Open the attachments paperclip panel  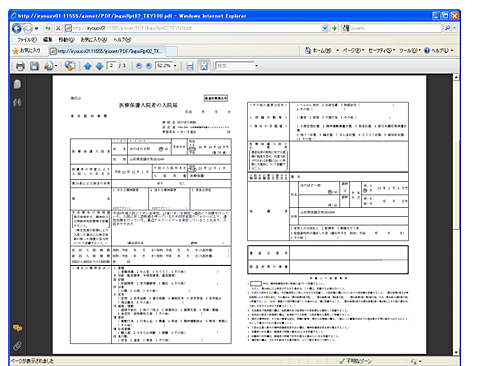coord(17,346)
